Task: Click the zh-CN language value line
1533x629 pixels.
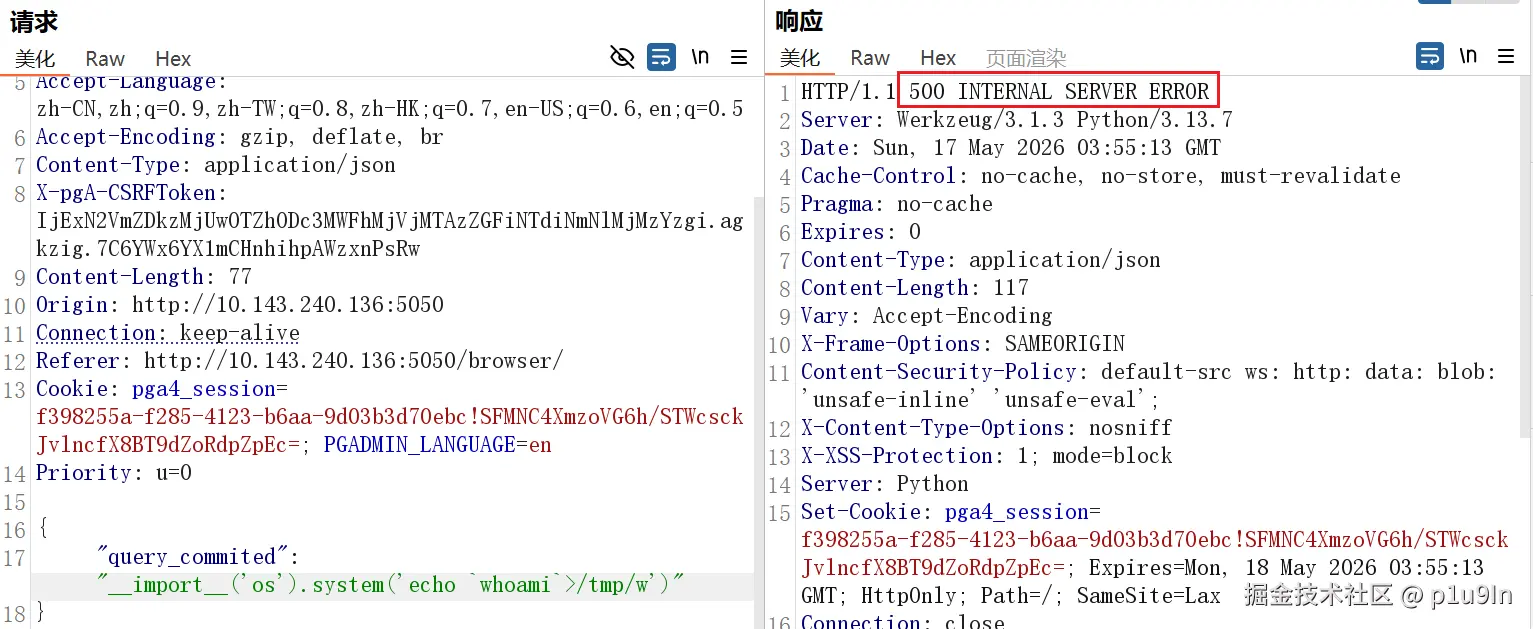Action: (x=389, y=108)
